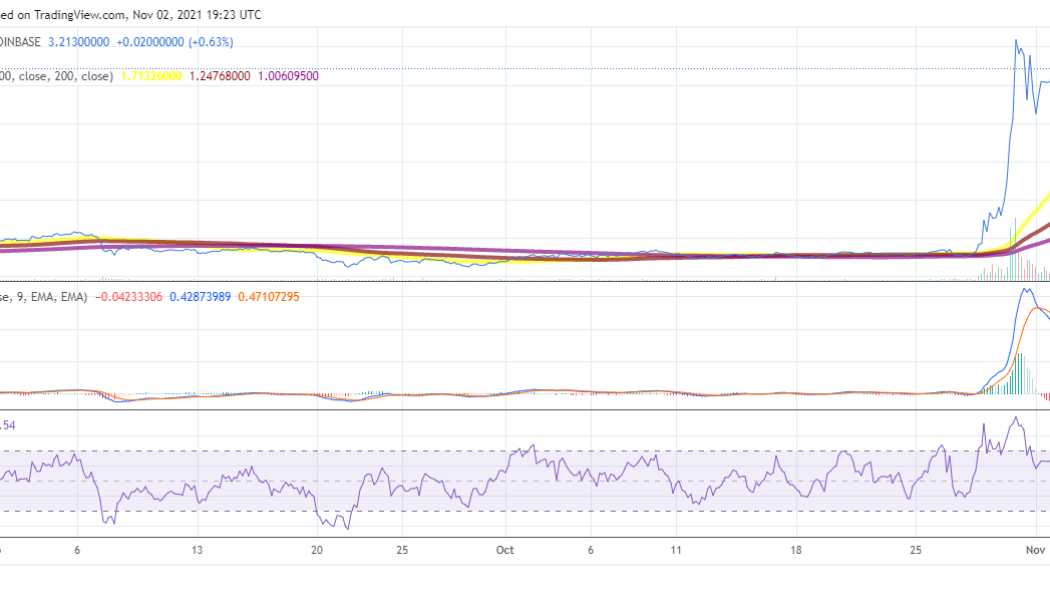Click the Nov label on the time axis
1050x600 pixels.
(1037, 550)
